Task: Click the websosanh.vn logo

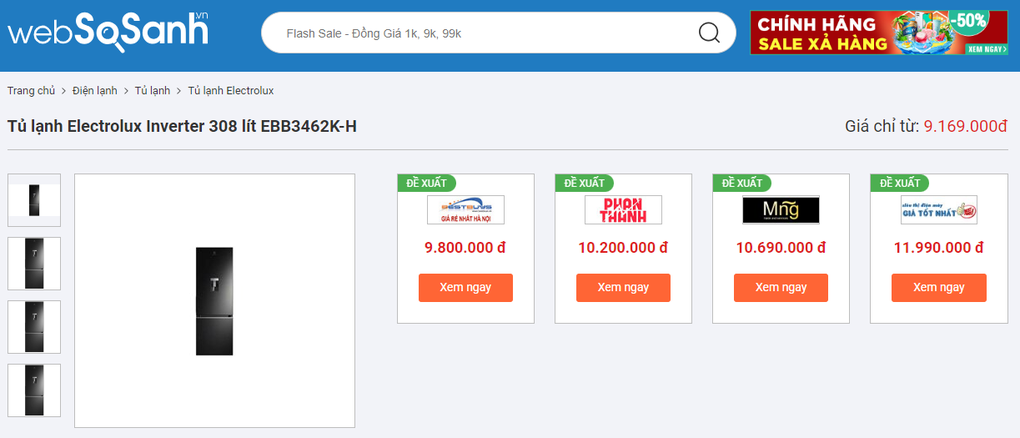Action: click(x=108, y=31)
